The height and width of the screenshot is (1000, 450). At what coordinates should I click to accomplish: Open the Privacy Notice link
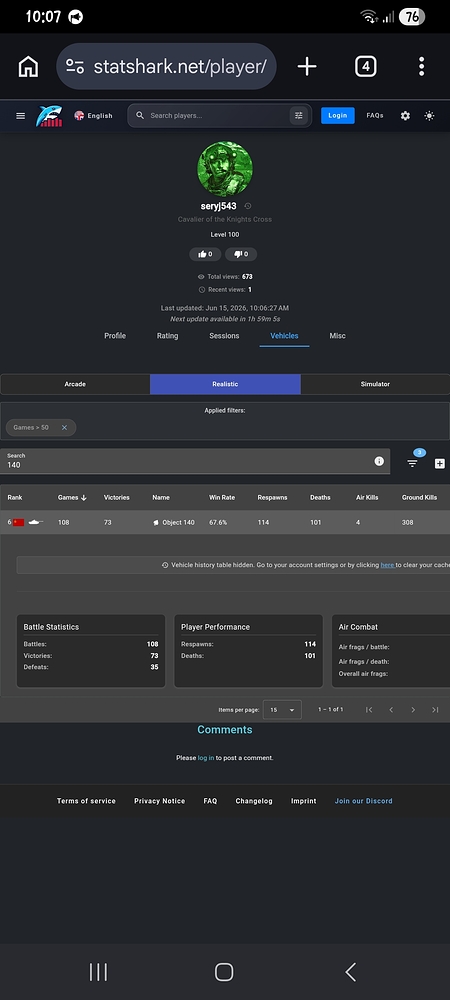pyautogui.click(x=159, y=801)
